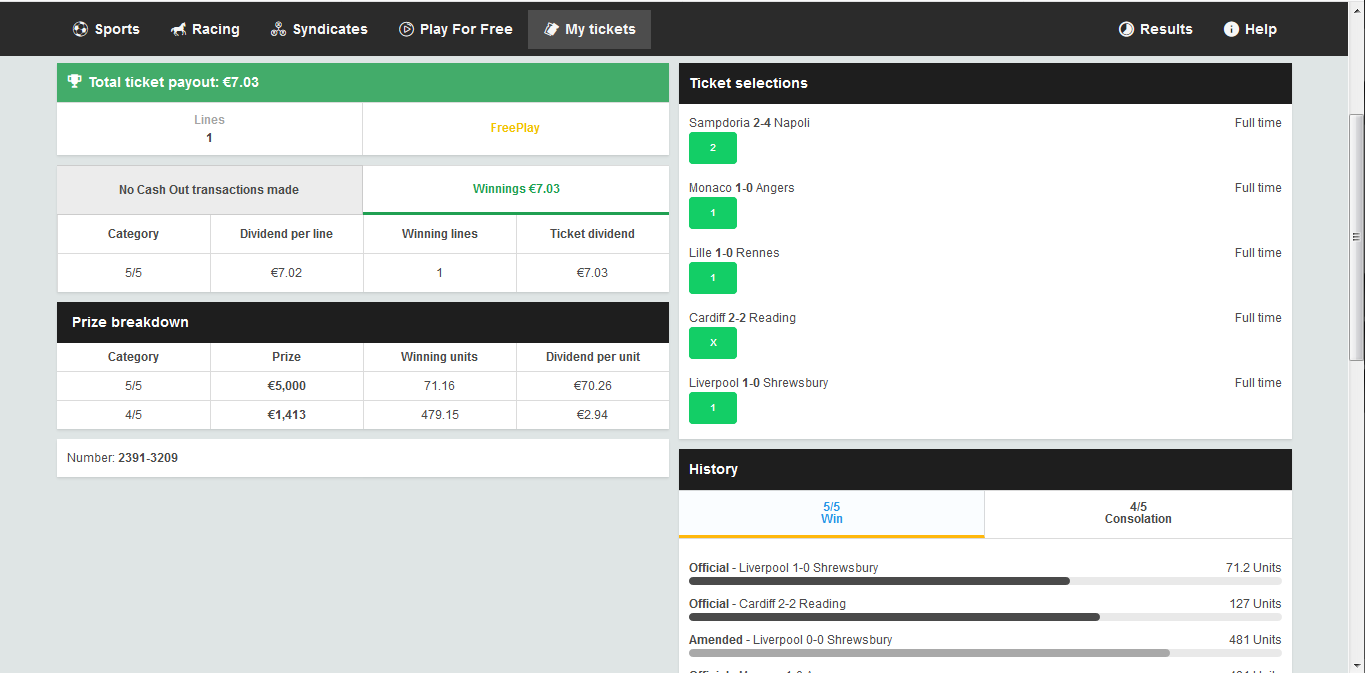Click the 127 Units value
The height and width of the screenshot is (673, 1365).
click(1255, 604)
